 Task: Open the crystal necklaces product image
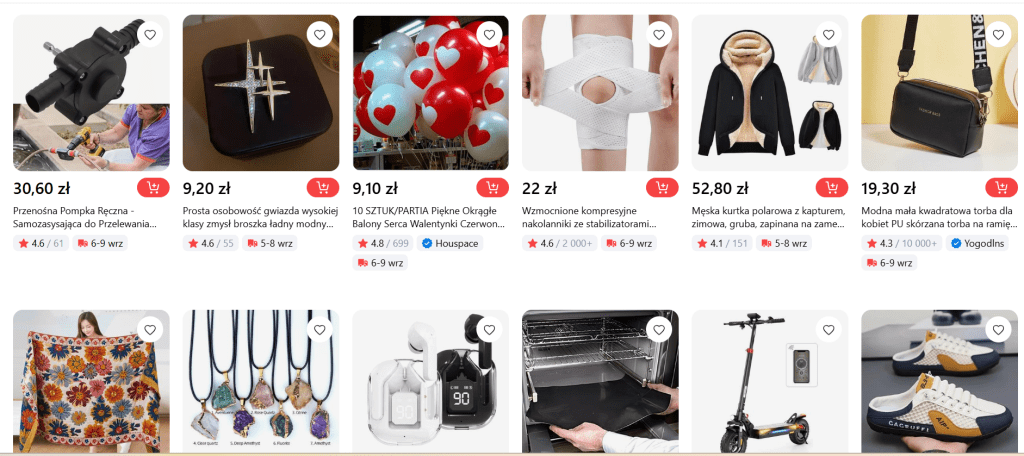[x=261, y=382]
